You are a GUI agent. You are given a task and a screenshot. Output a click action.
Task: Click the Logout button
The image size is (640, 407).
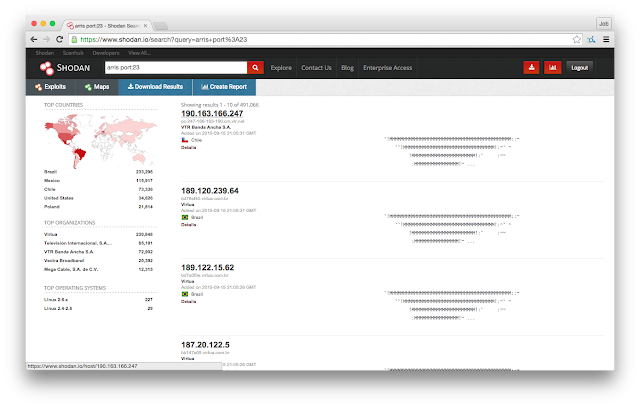580,68
